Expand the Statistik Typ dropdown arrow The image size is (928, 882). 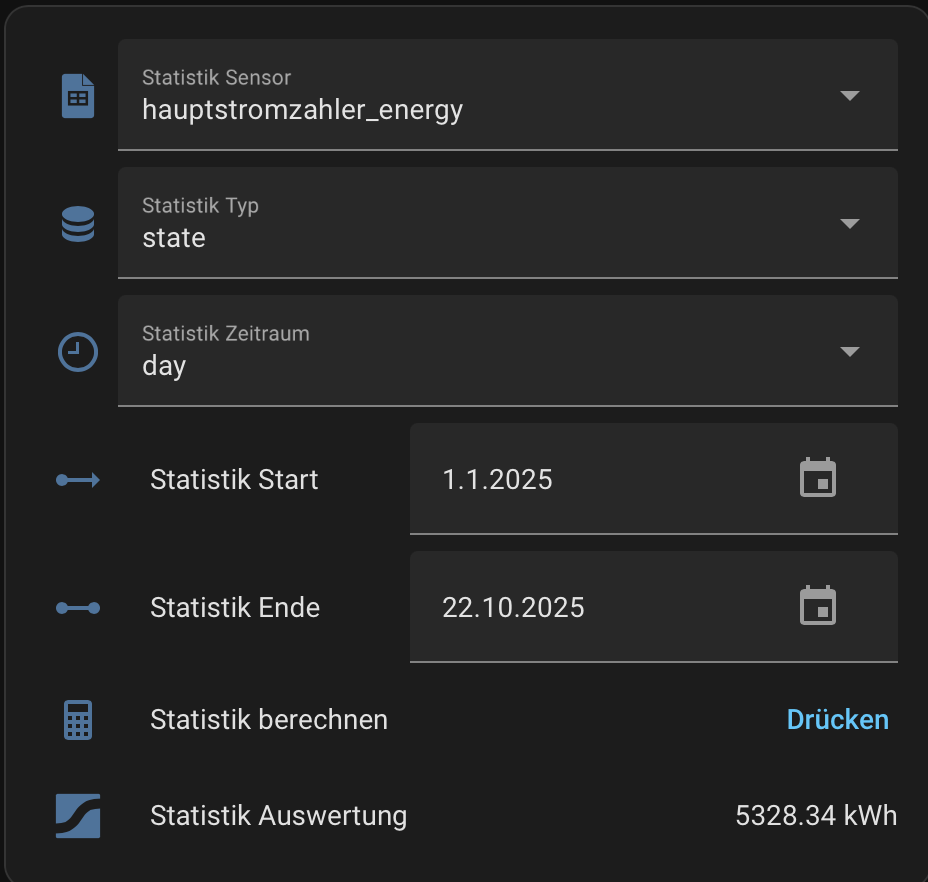coord(849,224)
